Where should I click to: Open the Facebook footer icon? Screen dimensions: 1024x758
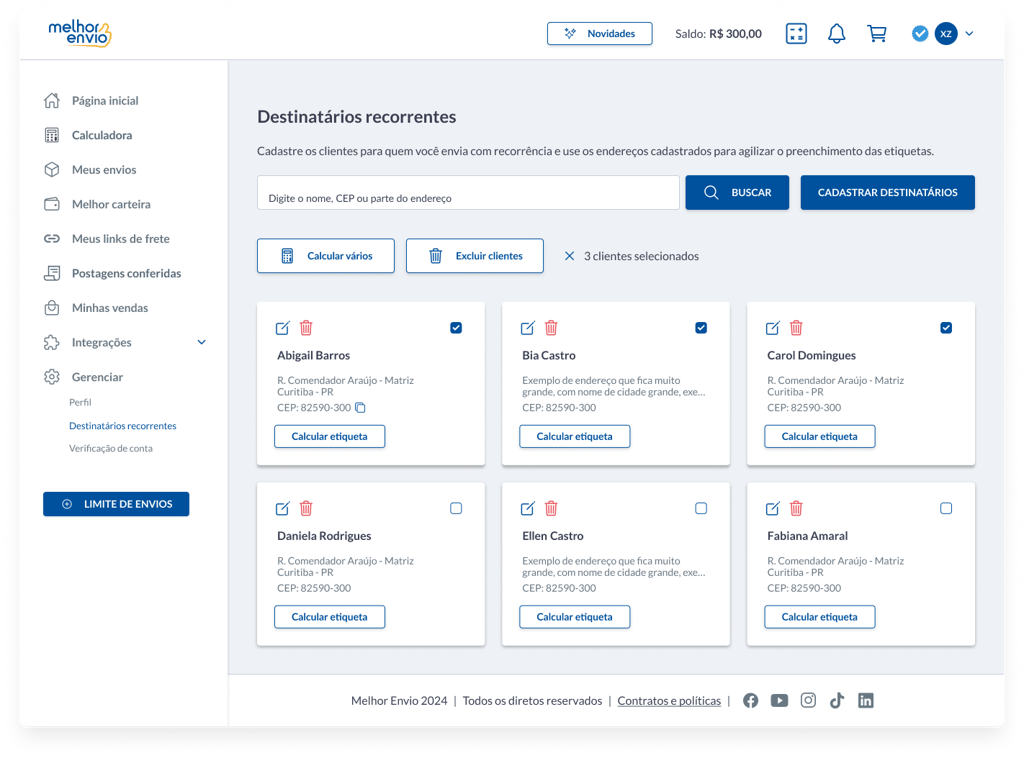(750, 701)
